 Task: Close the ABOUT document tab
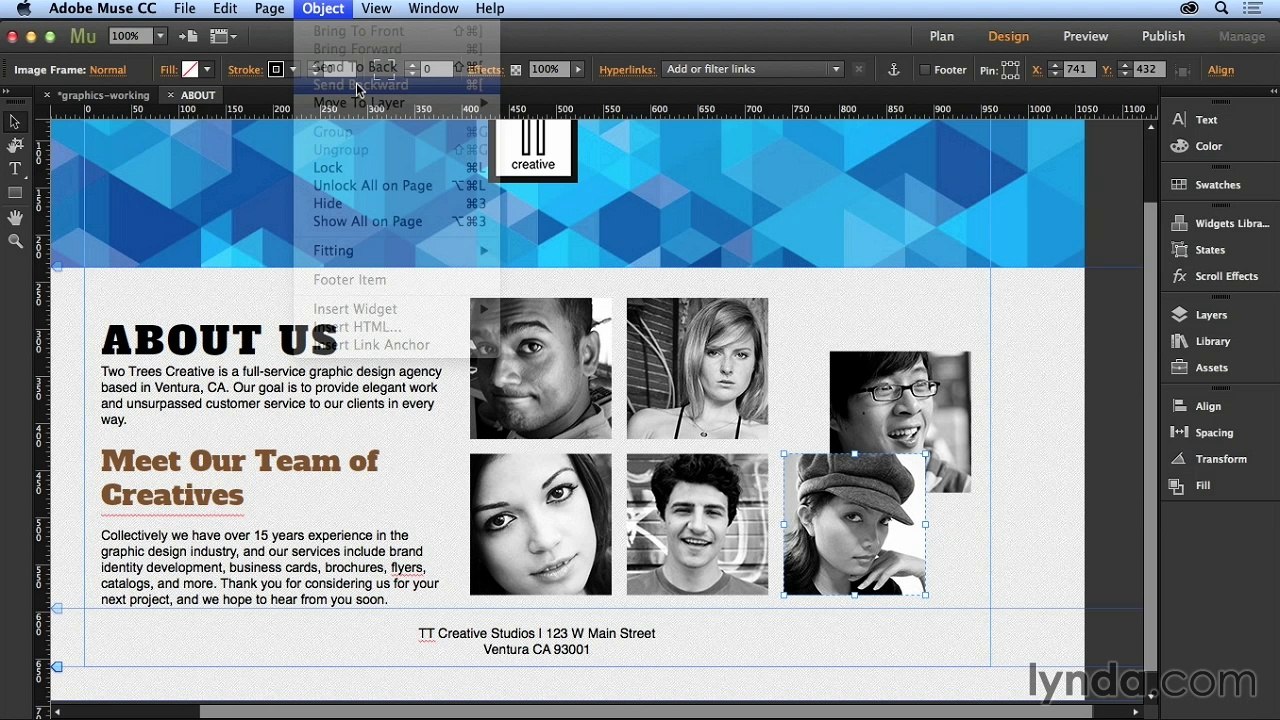click(x=171, y=95)
